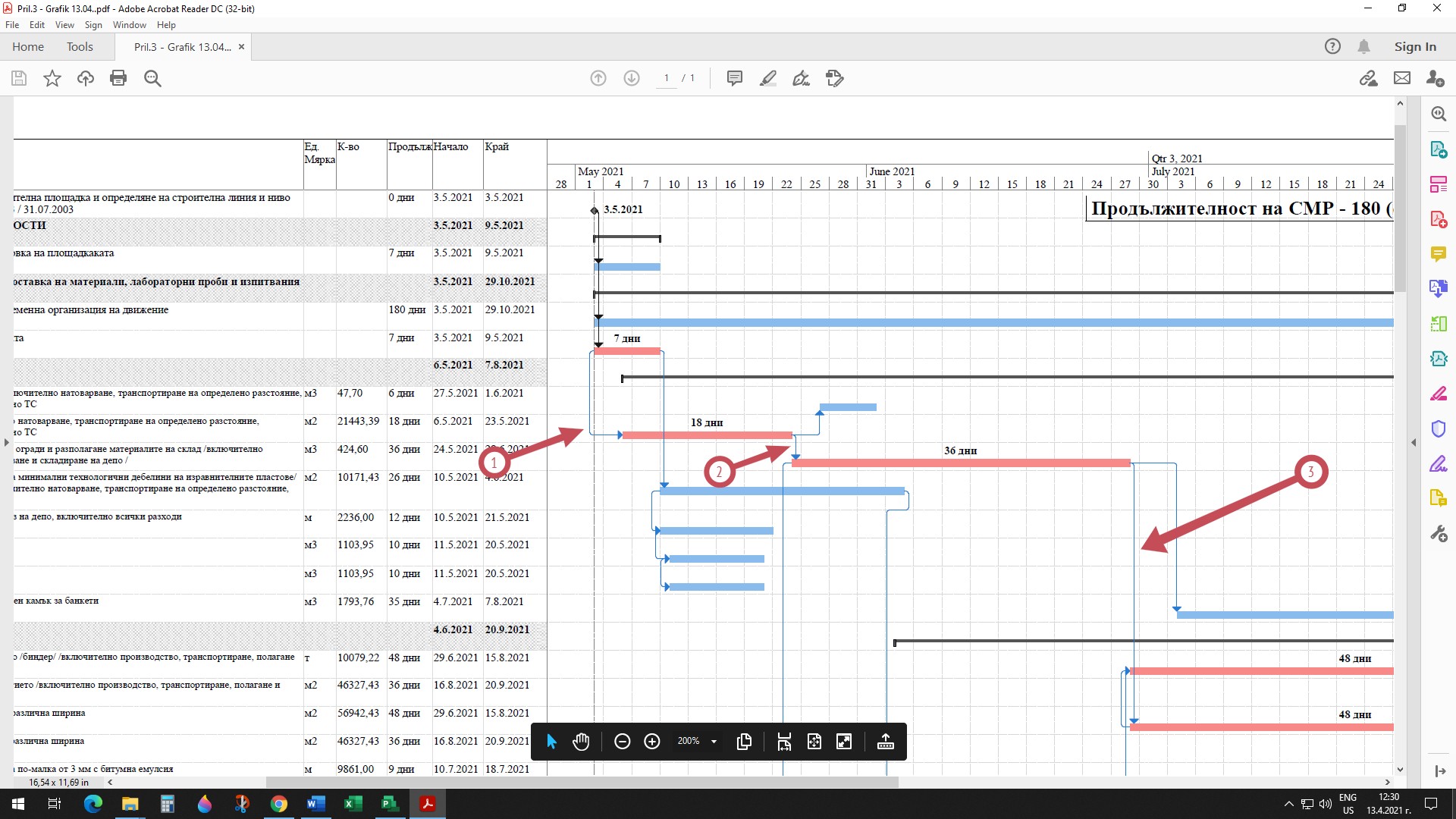Open Help question mark icon
Image resolution: width=1456 pixels, height=819 pixels.
point(1332,46)
